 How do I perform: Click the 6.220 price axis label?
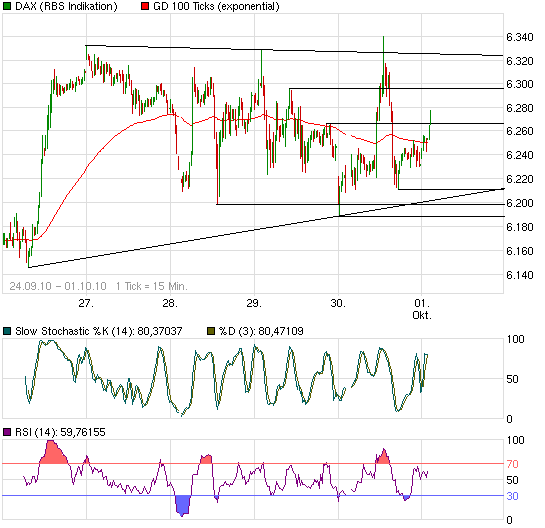pyautogui.click(x=520, y=179)
